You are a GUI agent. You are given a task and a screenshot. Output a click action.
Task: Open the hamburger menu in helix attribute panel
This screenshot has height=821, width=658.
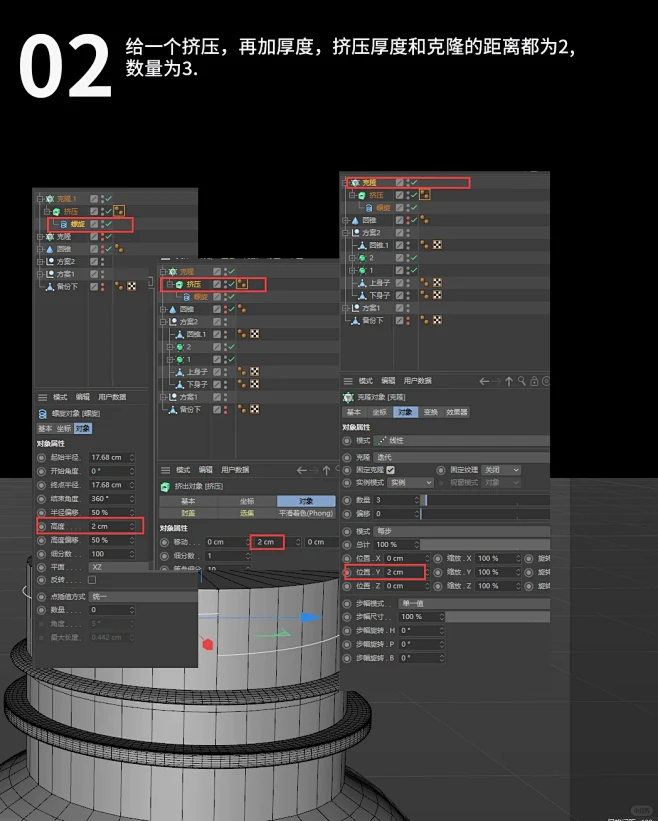coord(42,397)
